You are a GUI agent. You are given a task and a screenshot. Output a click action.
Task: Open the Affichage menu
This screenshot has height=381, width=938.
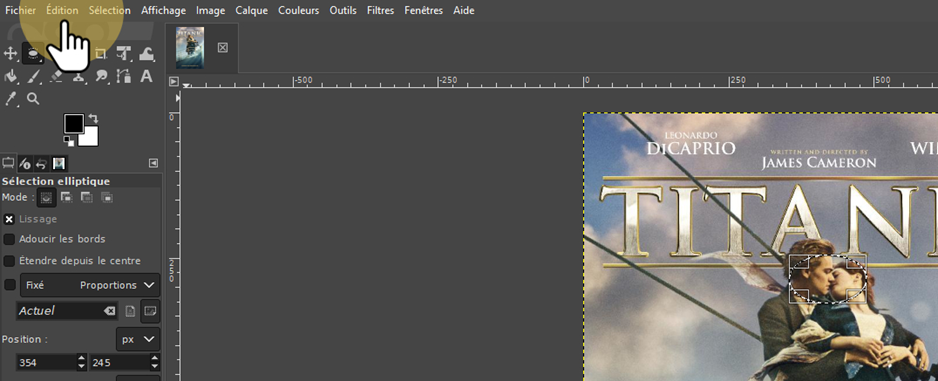click(x=163, y=10)
